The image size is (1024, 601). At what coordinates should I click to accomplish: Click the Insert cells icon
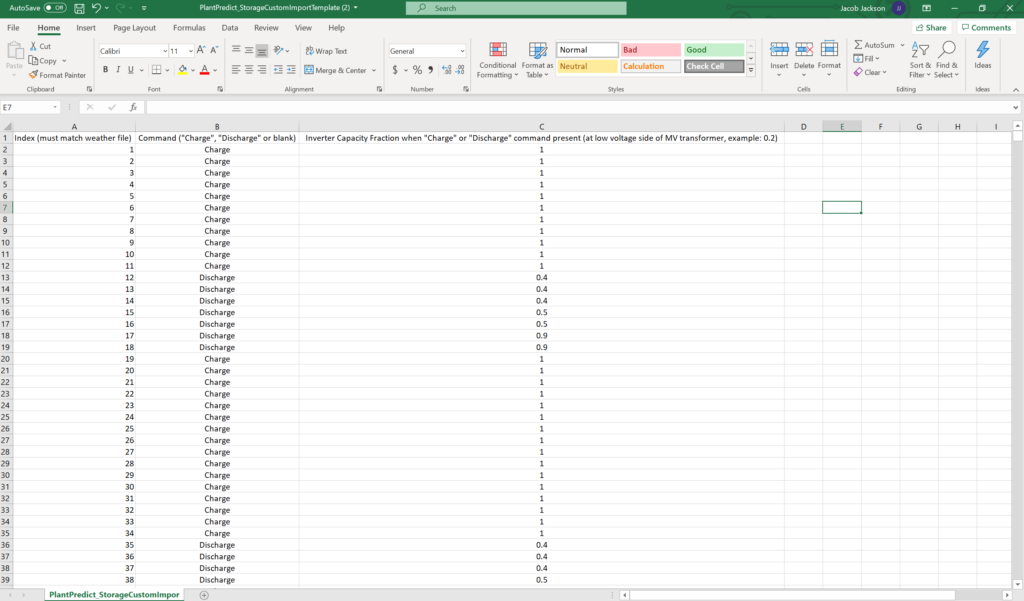(779, 50)
